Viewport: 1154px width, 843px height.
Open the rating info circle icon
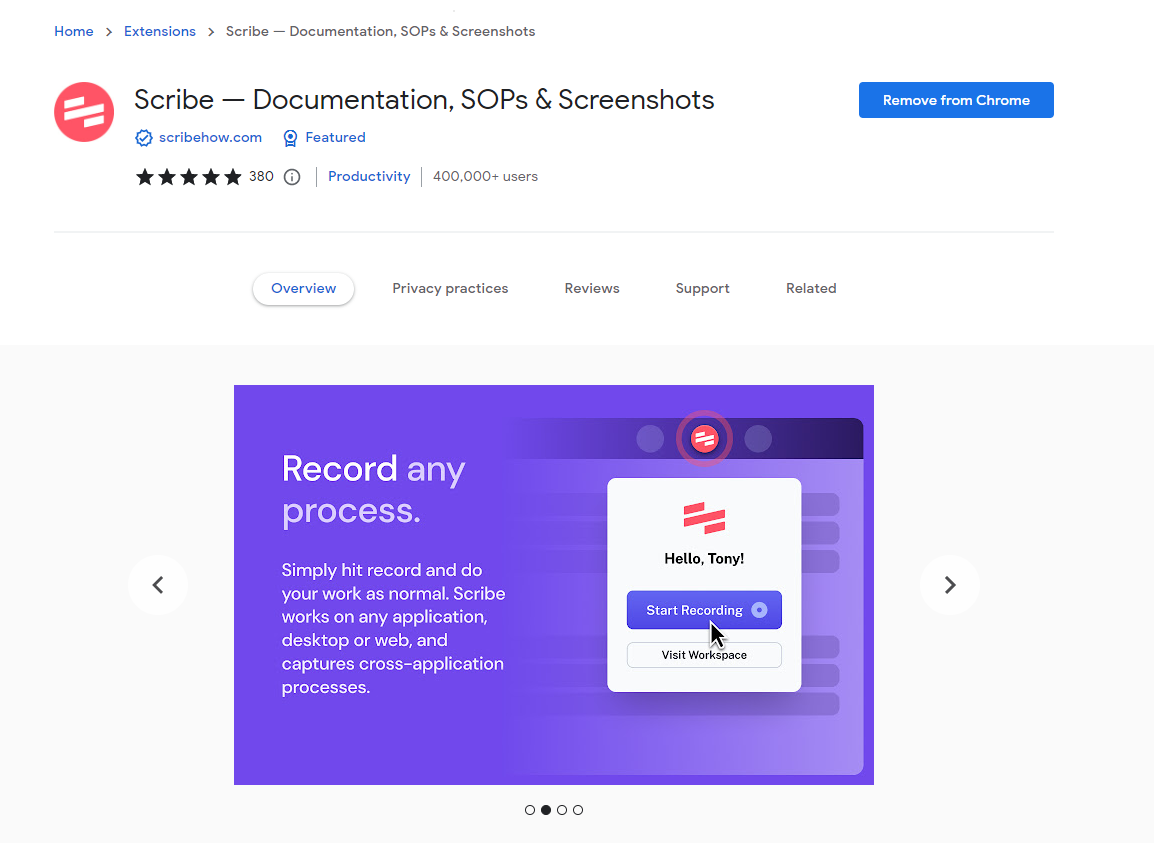292,177
